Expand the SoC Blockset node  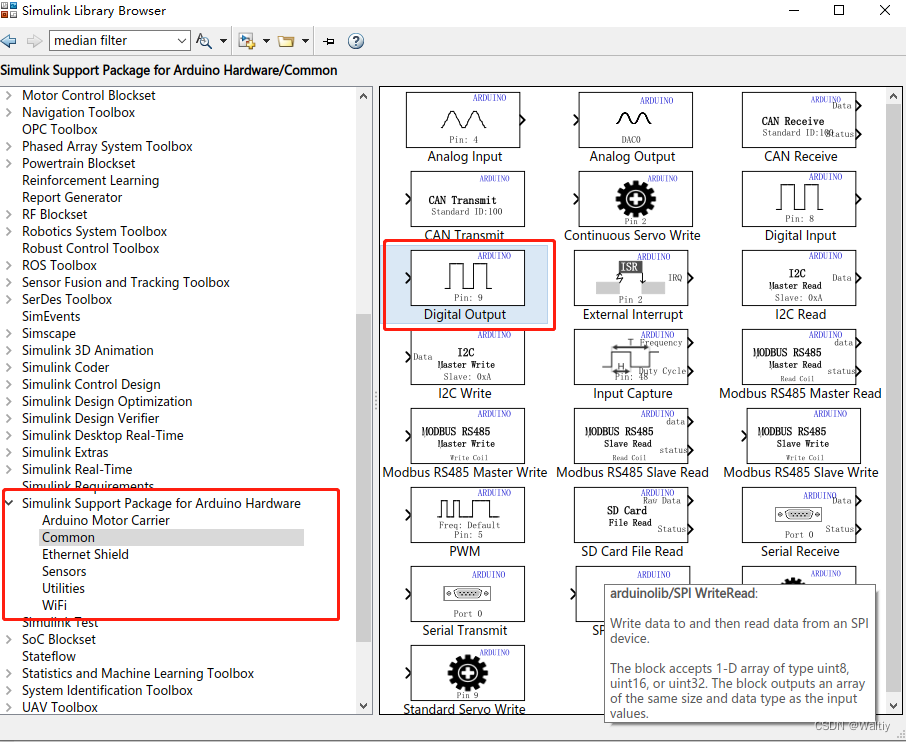pyautogui.click(x=9, y=639)
